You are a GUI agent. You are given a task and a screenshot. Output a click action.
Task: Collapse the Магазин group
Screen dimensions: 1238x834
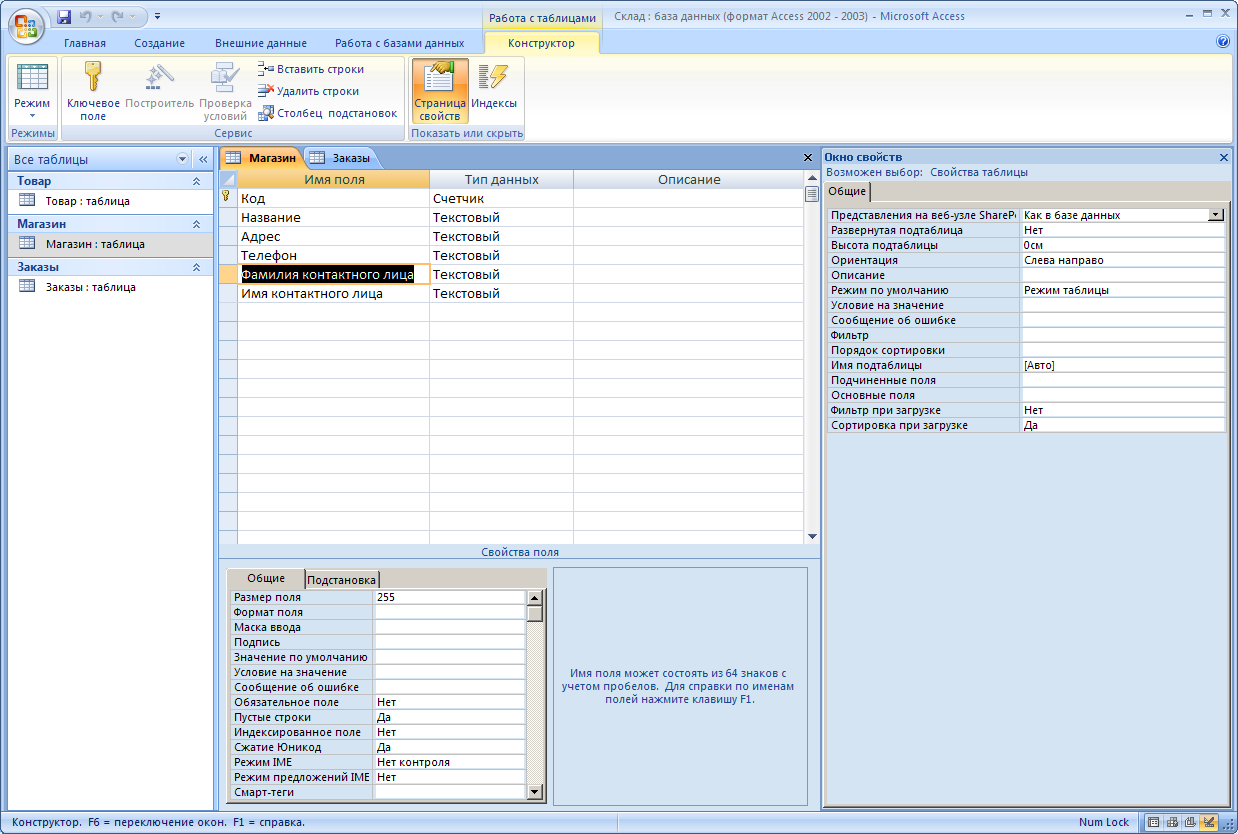[196, 224]
